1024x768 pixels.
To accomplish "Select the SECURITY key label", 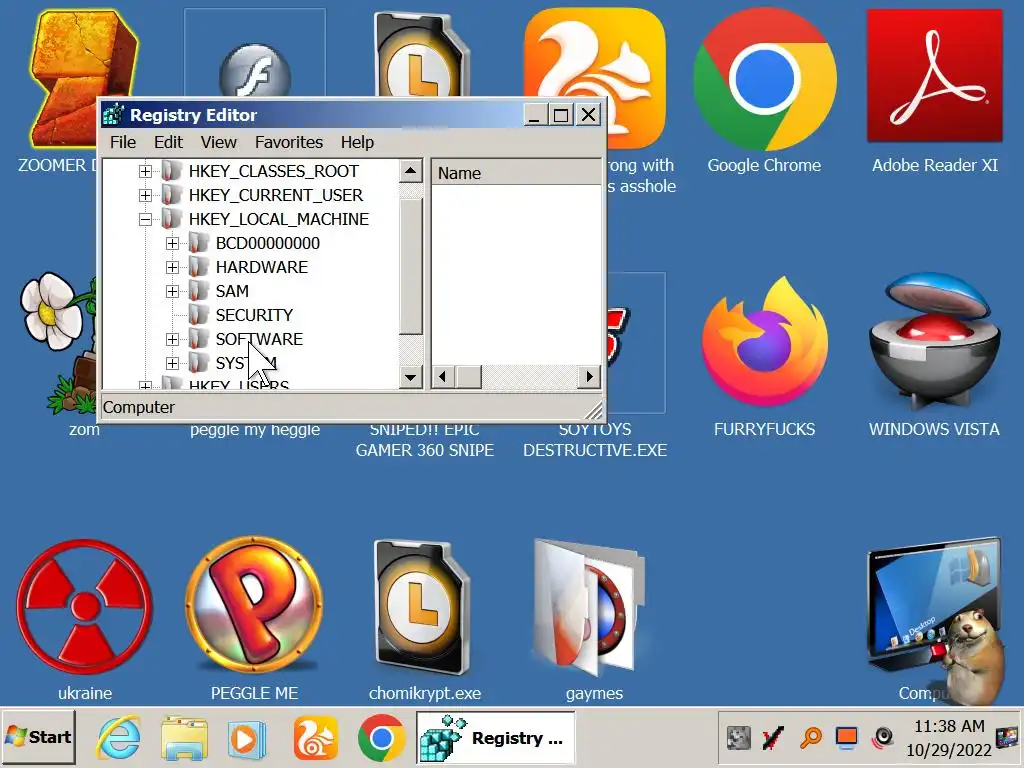I will point(254,315).
